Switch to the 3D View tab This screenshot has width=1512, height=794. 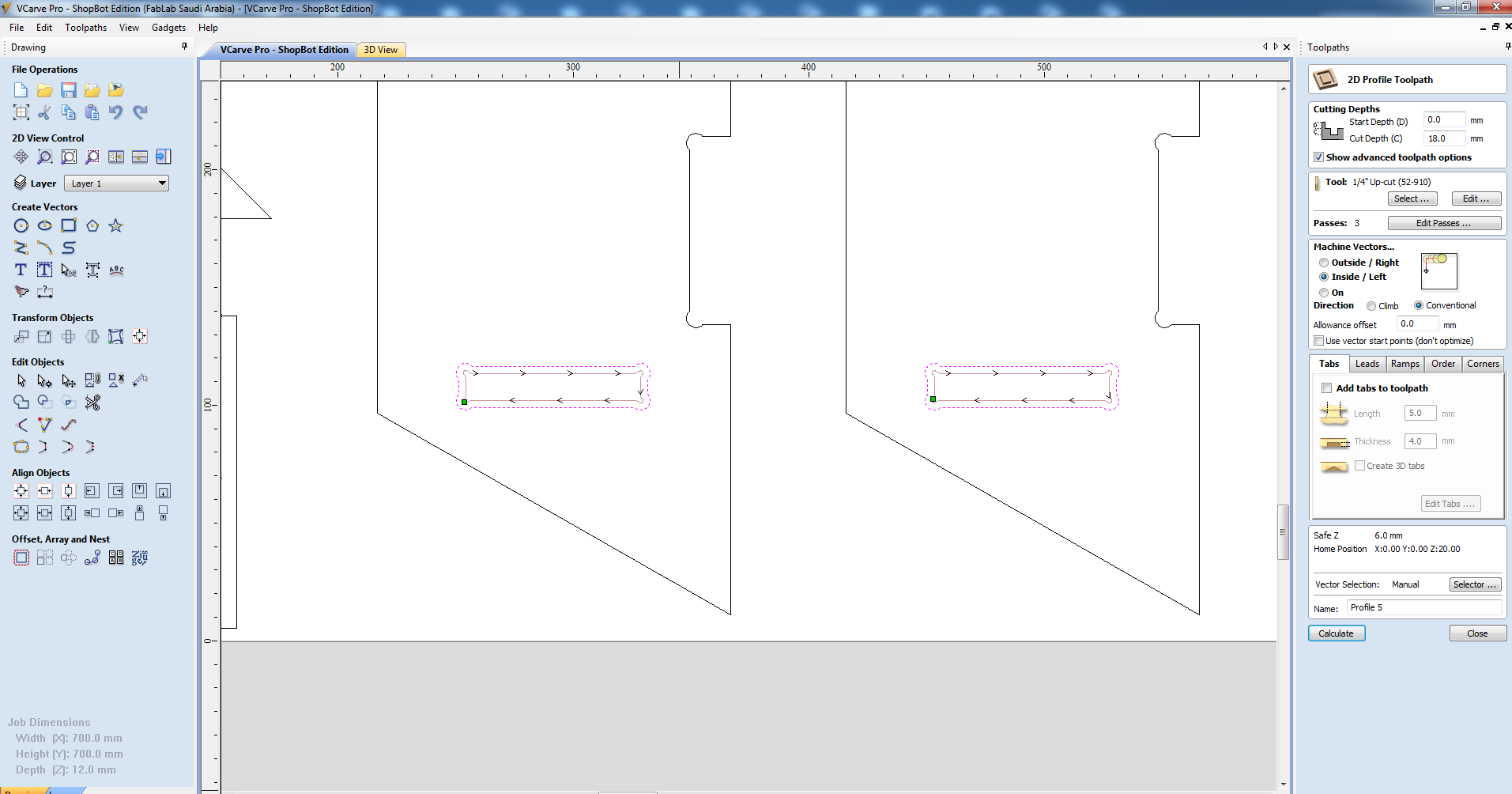point(381,50)
